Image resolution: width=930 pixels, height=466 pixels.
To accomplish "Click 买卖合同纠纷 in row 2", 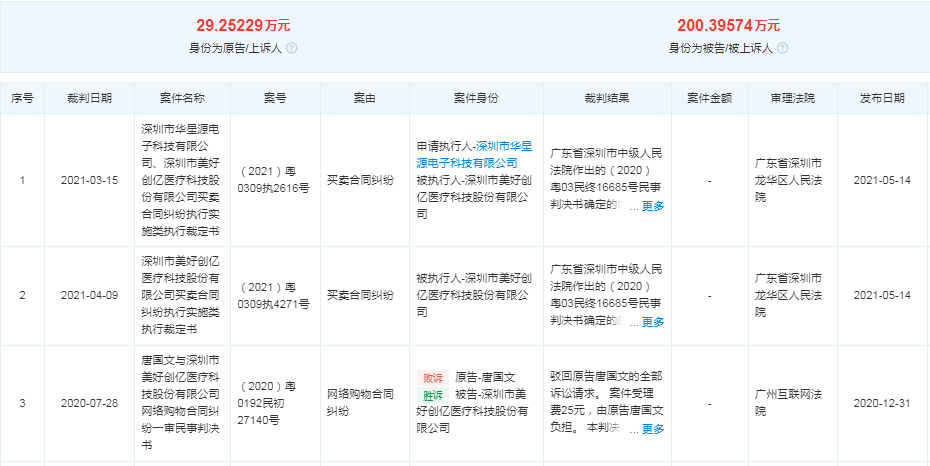I will pyautogui.click(x=361, y=296).
